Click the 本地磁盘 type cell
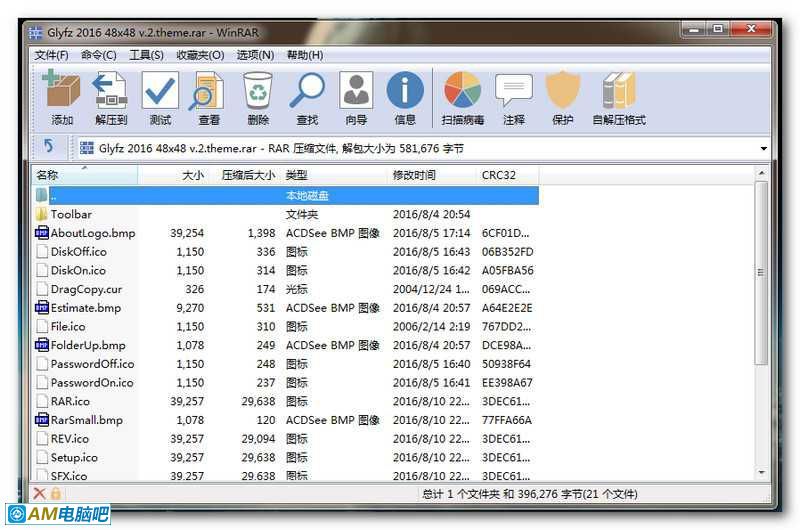The height and width of the screenshot is (530, 800). (307, 195)
